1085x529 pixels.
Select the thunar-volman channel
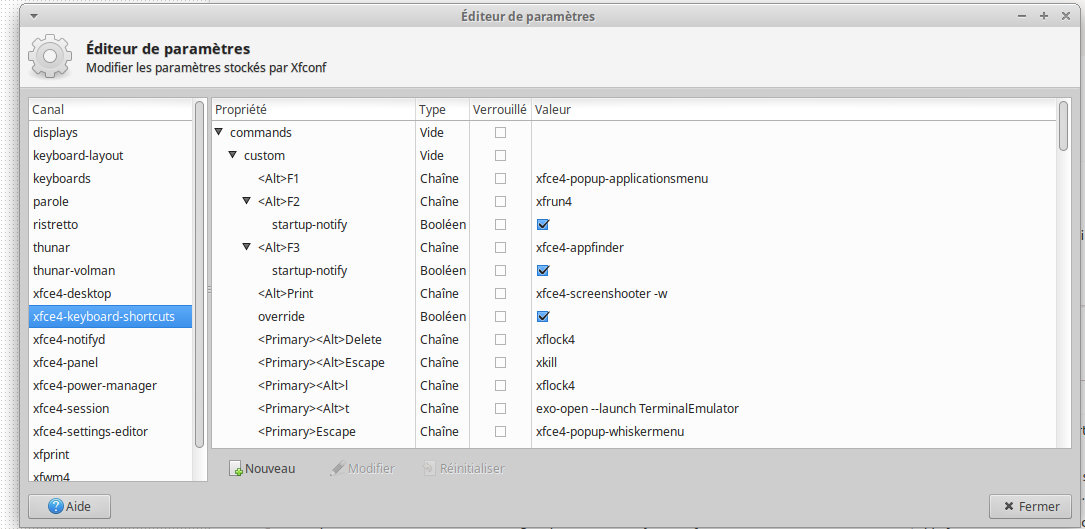pos(74,270)
